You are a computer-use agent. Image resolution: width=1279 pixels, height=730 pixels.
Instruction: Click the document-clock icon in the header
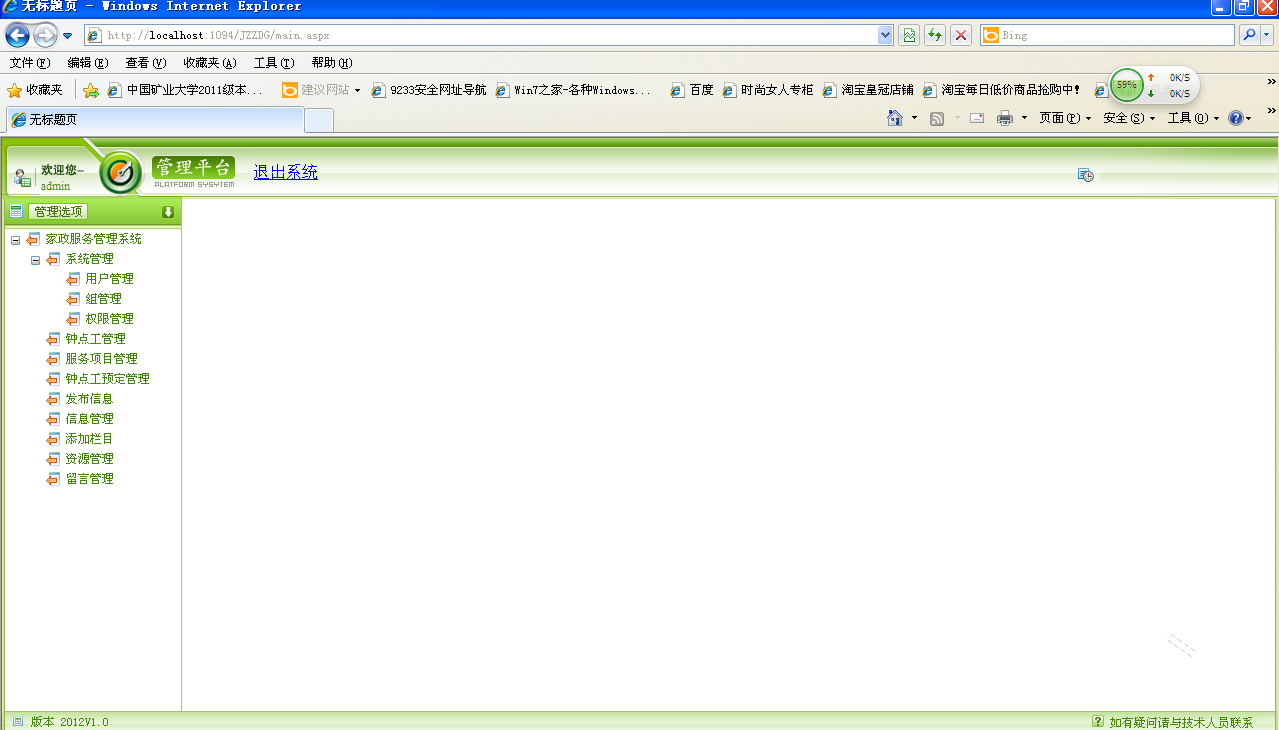pos(1085,175)
